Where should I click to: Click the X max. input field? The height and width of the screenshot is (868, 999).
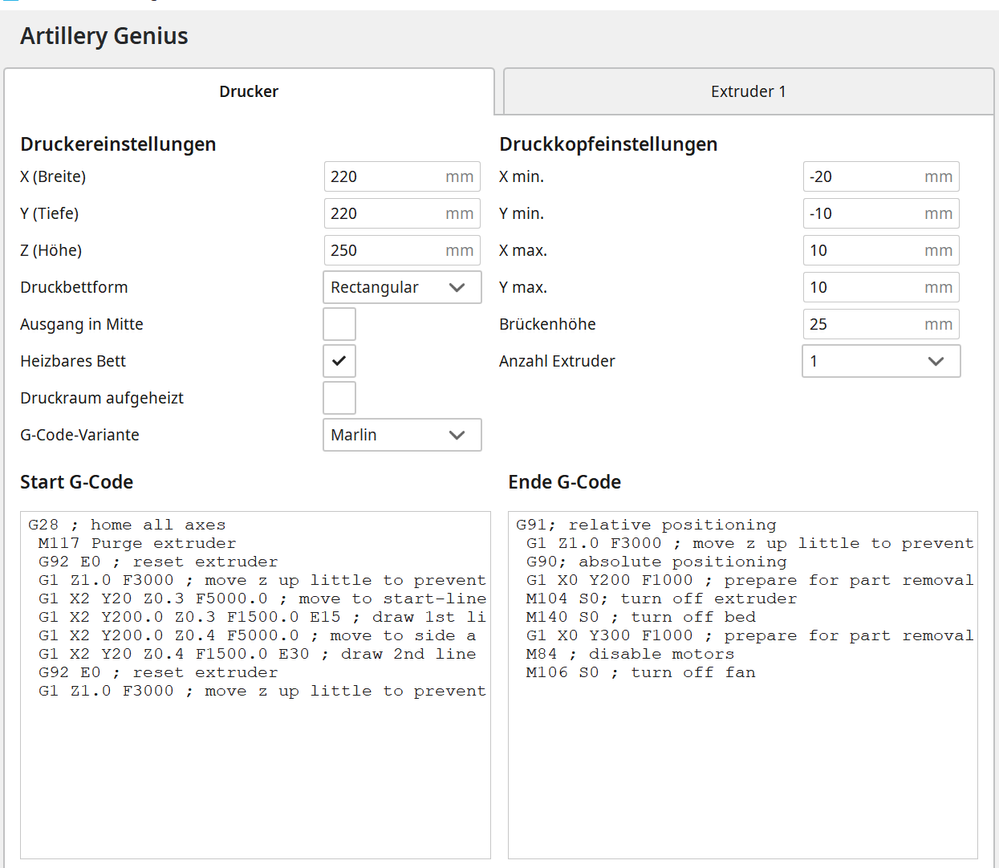881,250
